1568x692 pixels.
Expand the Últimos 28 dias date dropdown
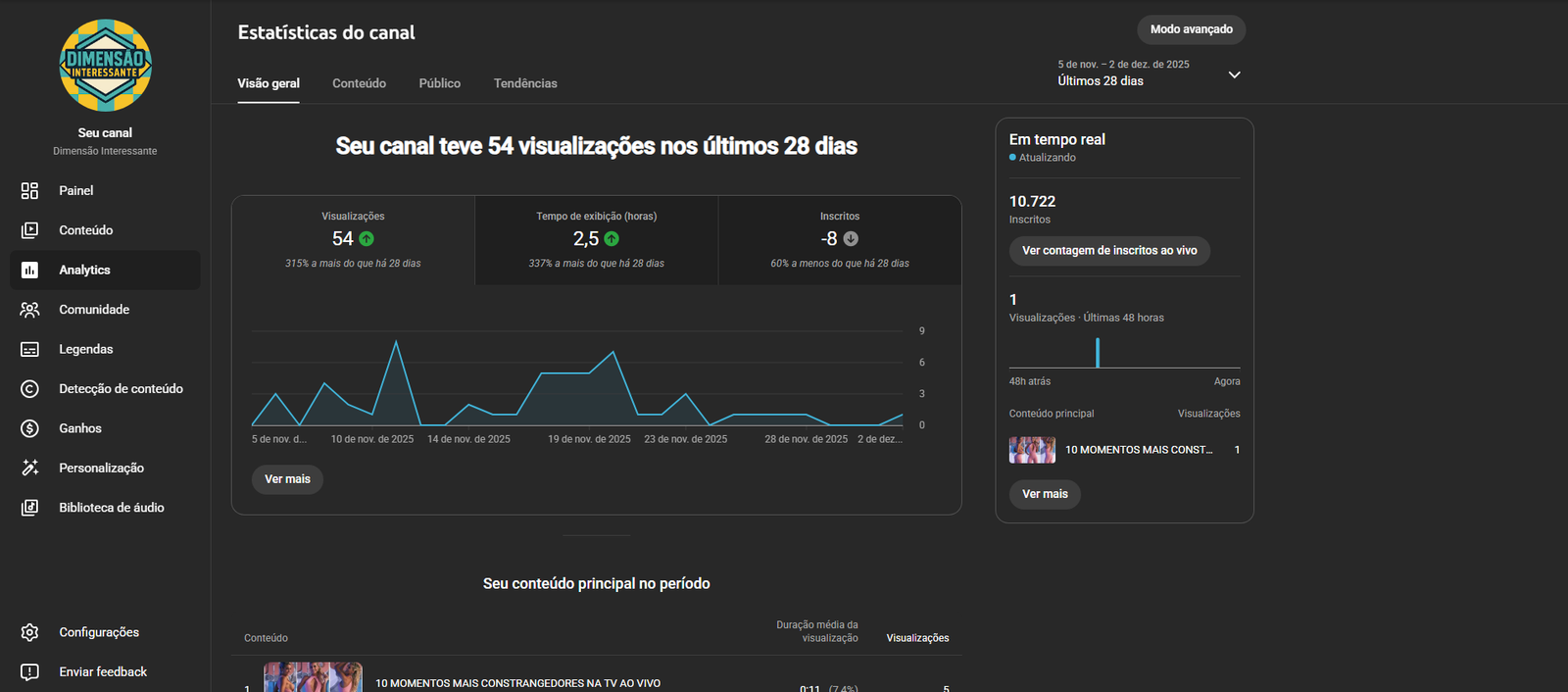pos(1234,74)
